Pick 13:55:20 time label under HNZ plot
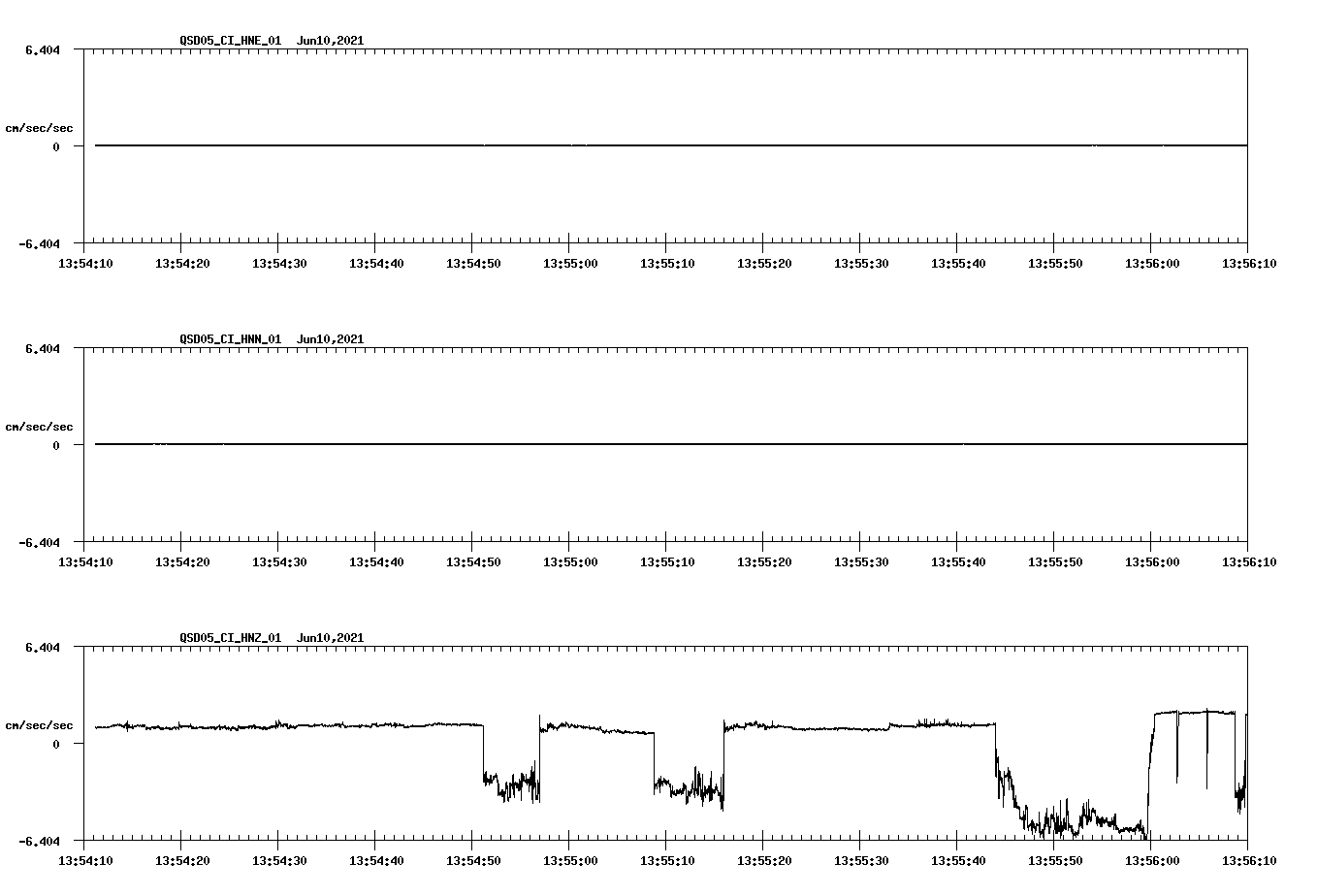Screen dimensions: 1317x896 click(763, 860)
